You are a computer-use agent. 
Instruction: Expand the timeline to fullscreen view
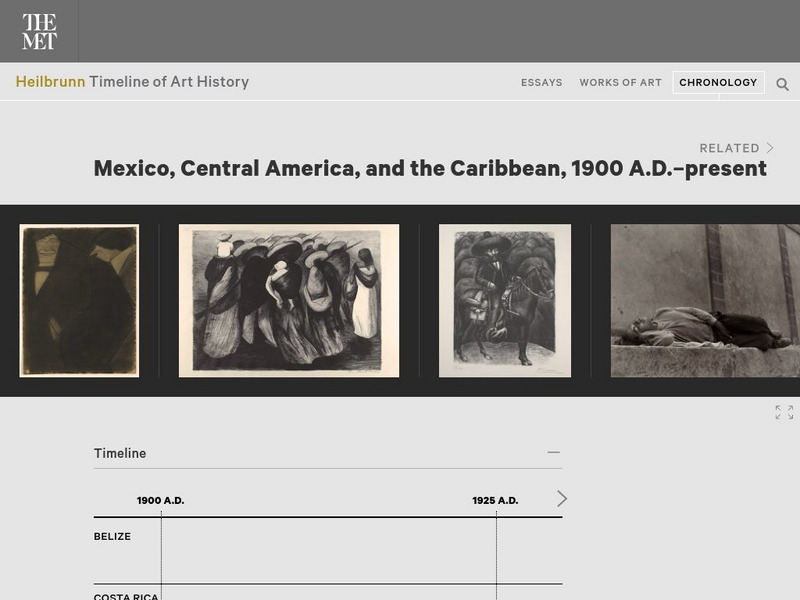[x=786, y=412]
